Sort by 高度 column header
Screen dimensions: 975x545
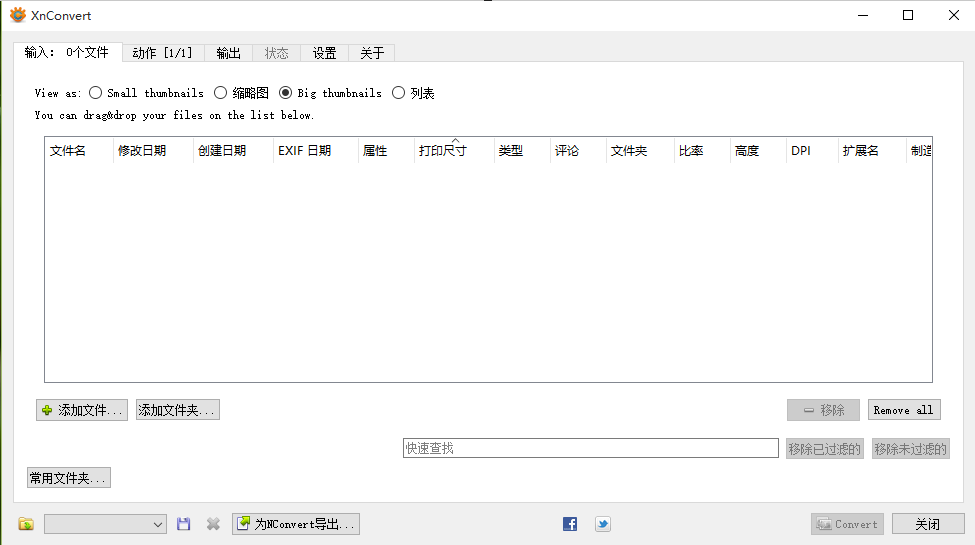click(758, 151)
